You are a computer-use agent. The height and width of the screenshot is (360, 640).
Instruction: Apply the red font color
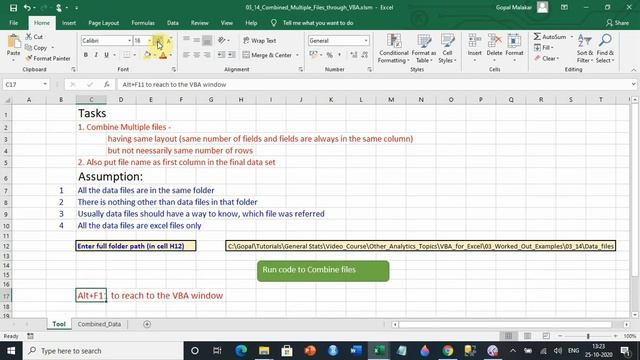(163, 55)
